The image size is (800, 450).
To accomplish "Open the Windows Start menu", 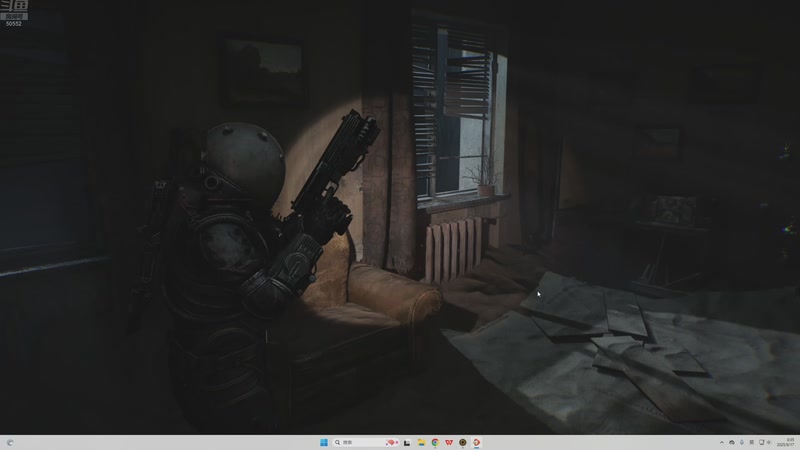I will (323, 442).
